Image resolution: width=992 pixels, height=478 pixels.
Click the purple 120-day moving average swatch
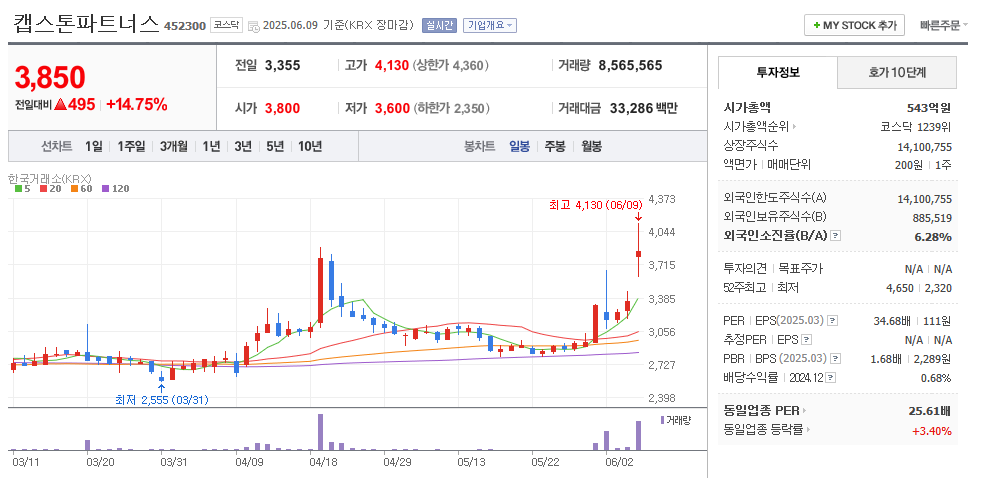106,188
